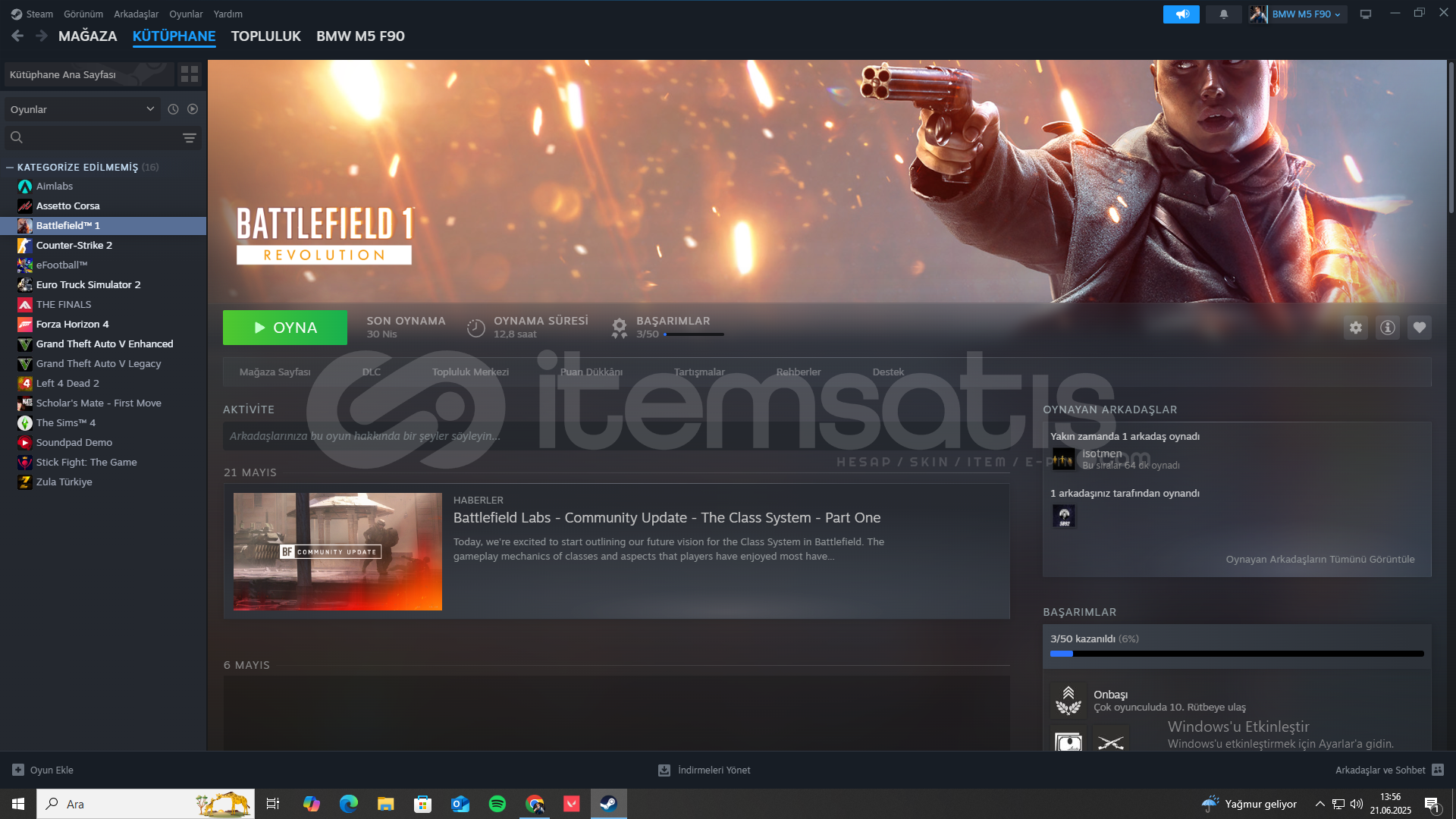The width and height of the screenshot is (1456, 819).
Task: Open the DLC link
Action: coord(372,372)
